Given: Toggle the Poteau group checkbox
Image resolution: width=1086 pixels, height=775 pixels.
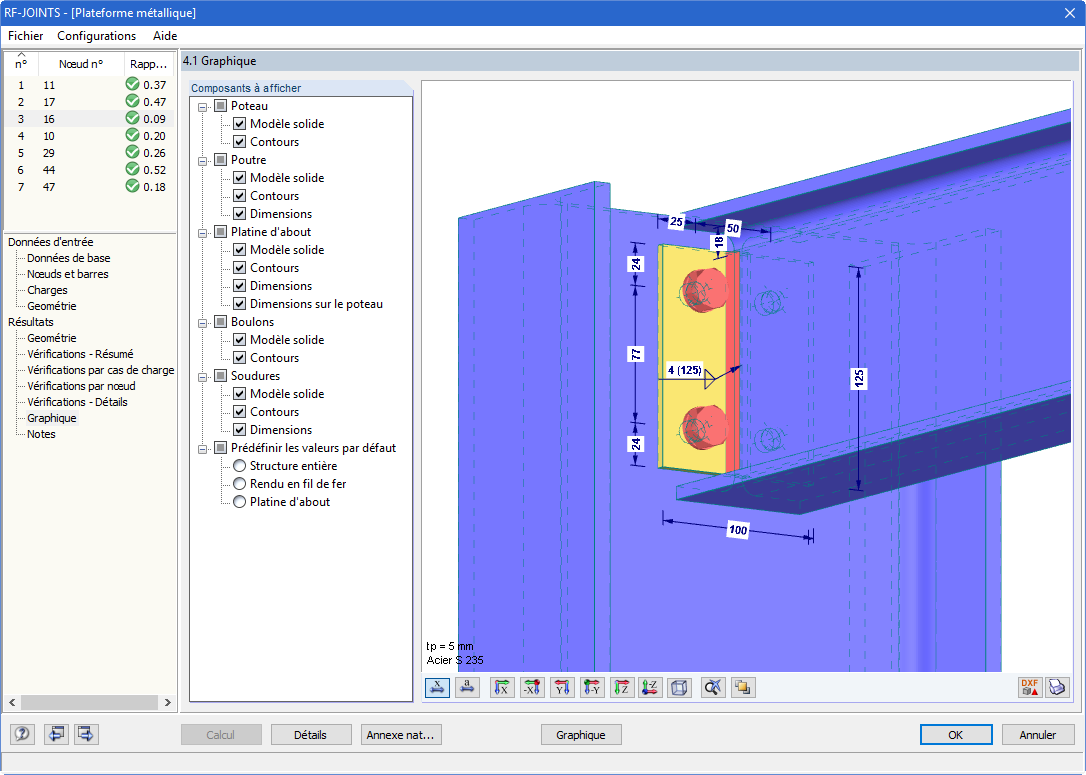Looking at the screenshot, I should pyautogui.click(x=221, y=106).
